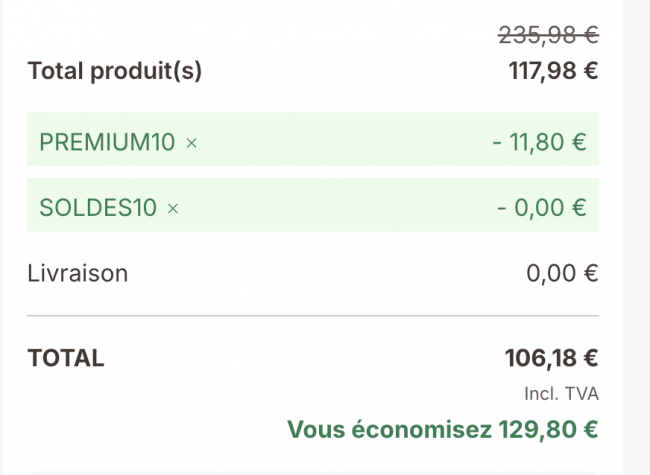Click the SOLDES10 promo code label
This screenshot has height=475, width=650.
[98, 207]
